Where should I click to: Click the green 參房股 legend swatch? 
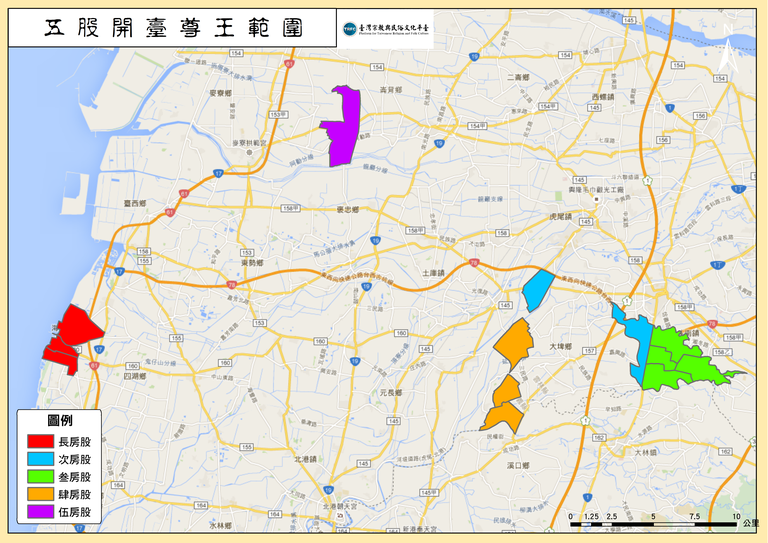tap(40, 476)
